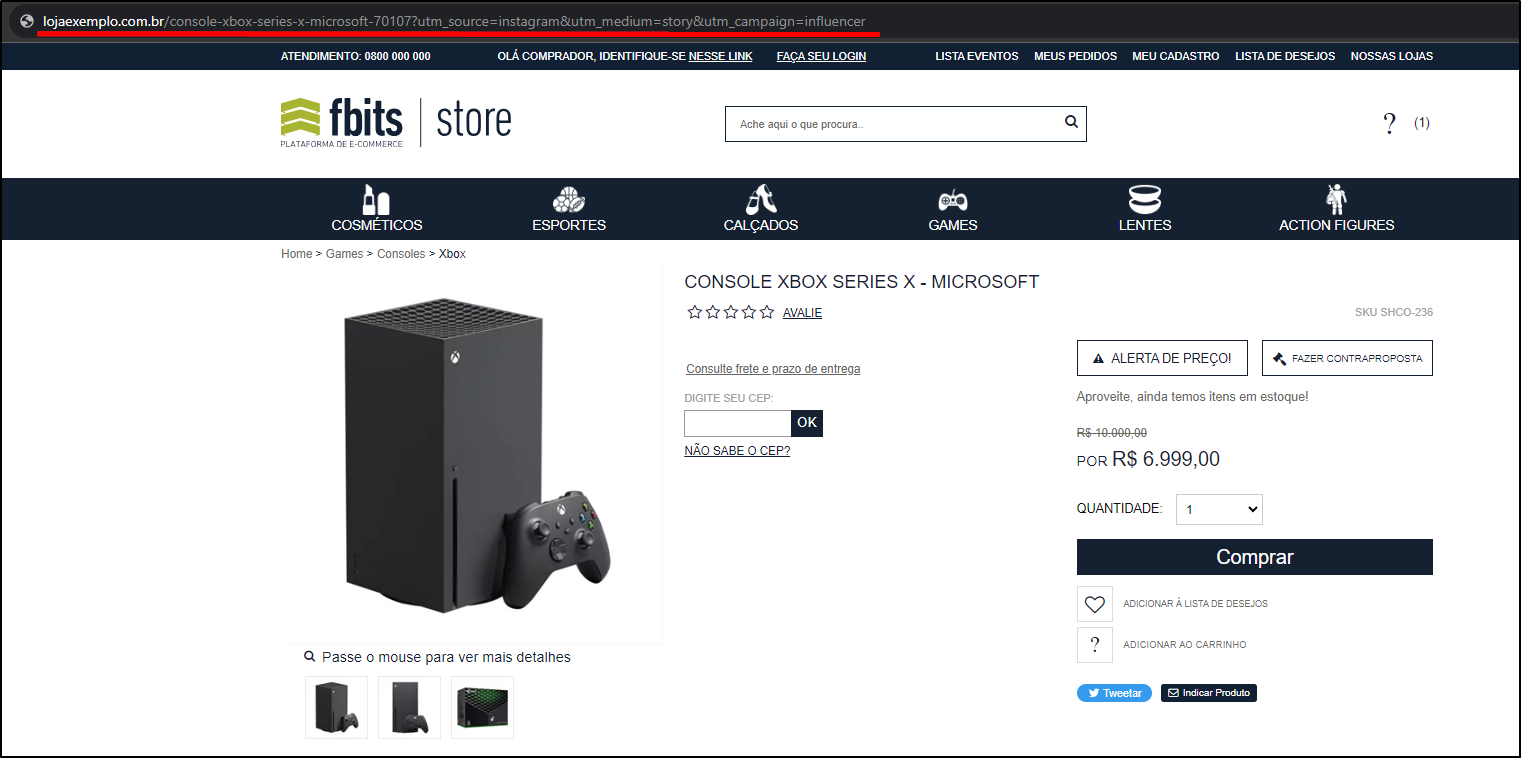Open the Quantidade dropdown

tap(1219, 509)
